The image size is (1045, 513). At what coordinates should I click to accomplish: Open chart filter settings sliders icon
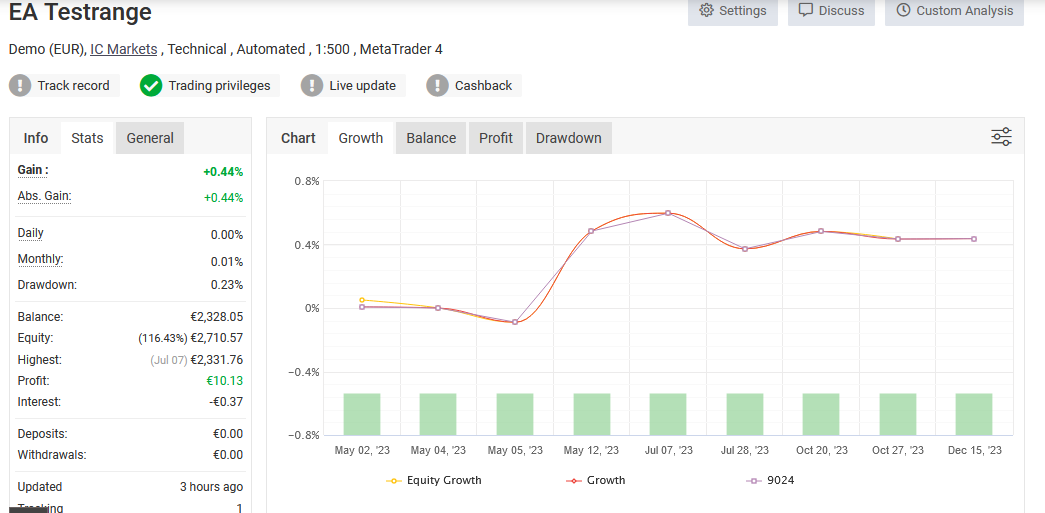[x=1001, y=137]
